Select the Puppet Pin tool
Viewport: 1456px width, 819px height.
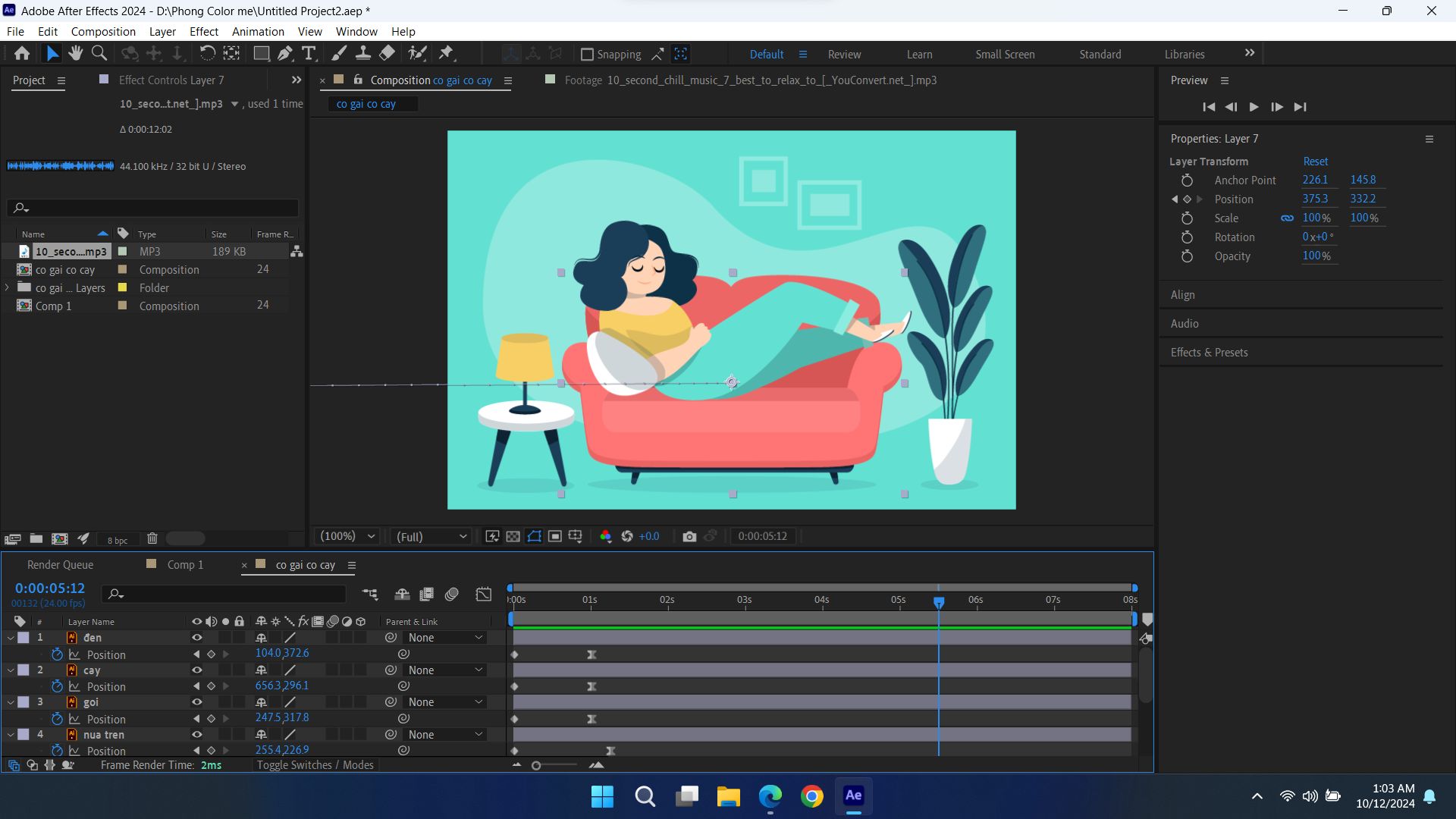[447, 53]
